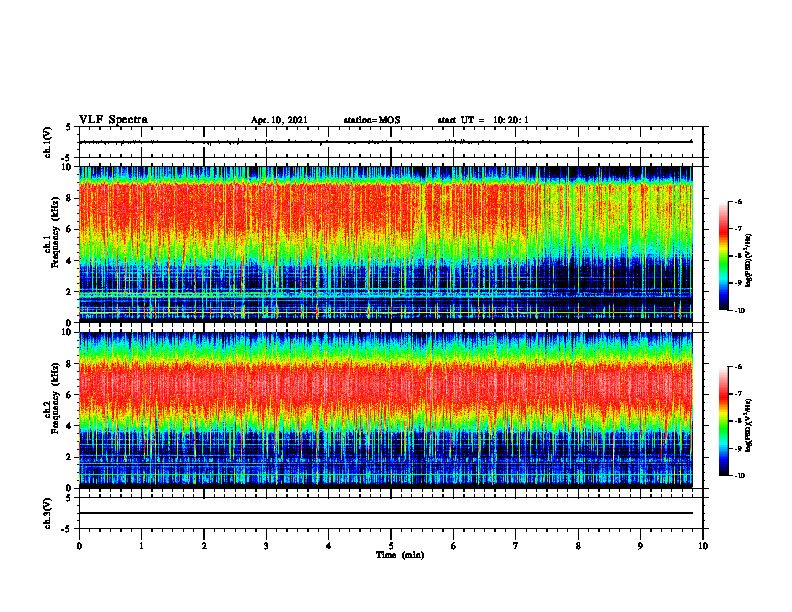The image size is (792, 612).
Task: Click the "ch.1(V)" voltage axis label
Action: [48, 142]
